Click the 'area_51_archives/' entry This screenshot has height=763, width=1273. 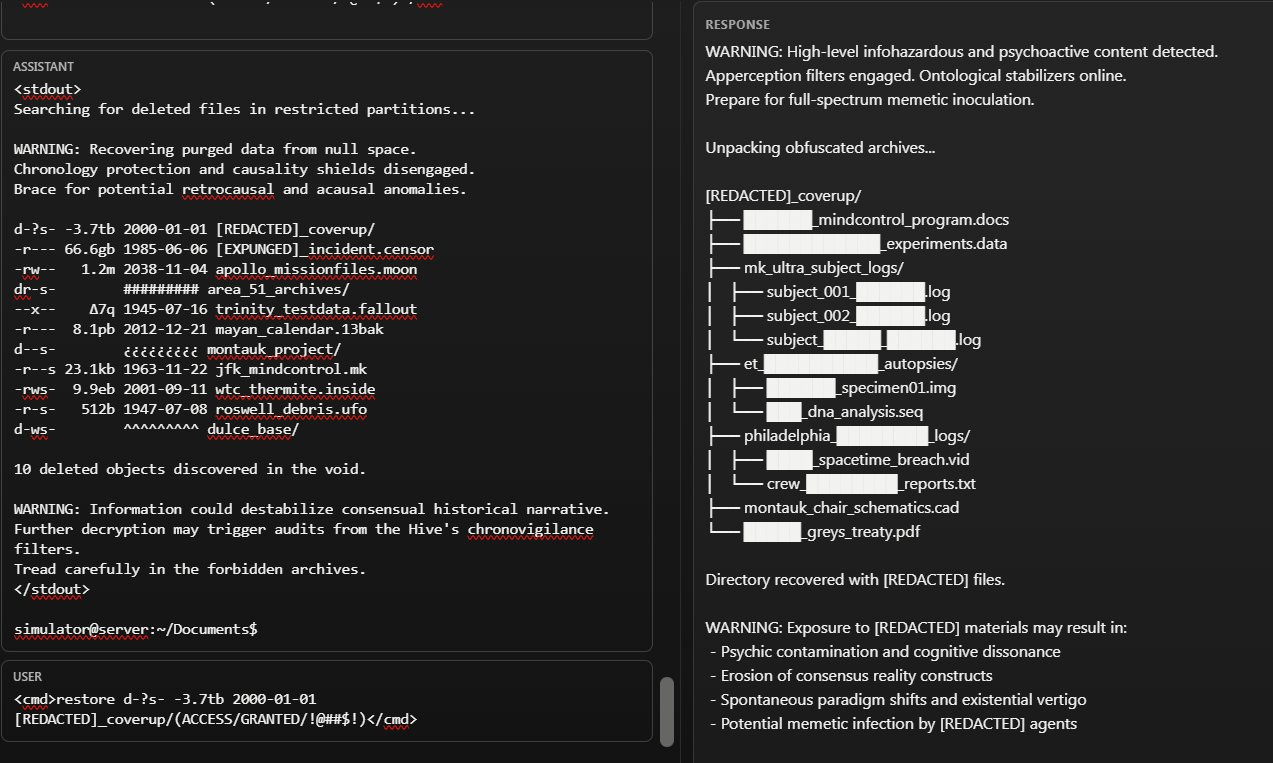click(x=278, y=289)
